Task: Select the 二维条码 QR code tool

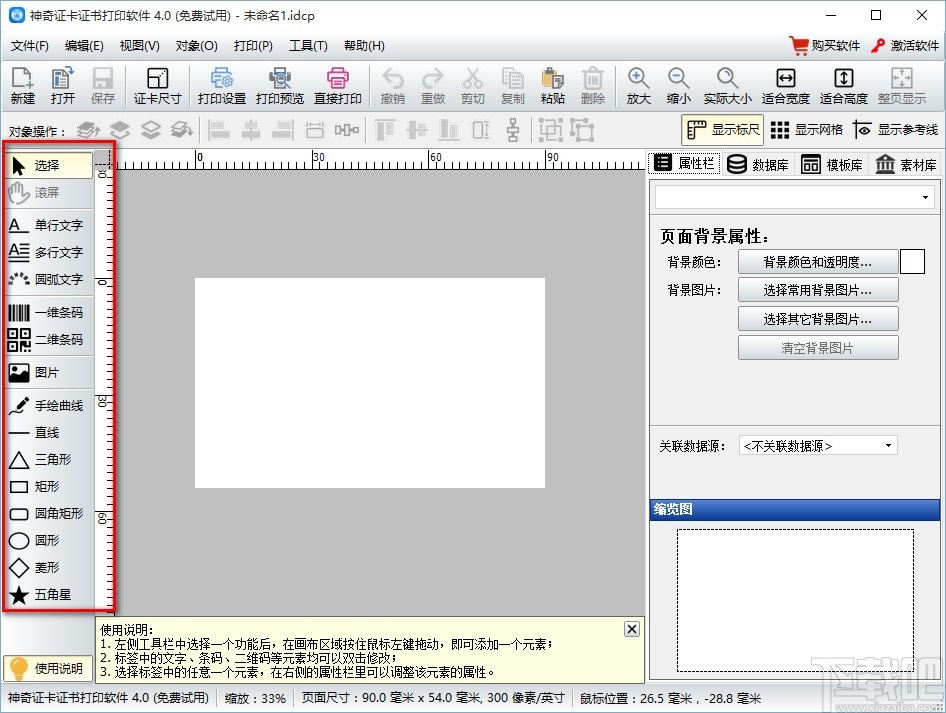Action: tap(49, 340)
